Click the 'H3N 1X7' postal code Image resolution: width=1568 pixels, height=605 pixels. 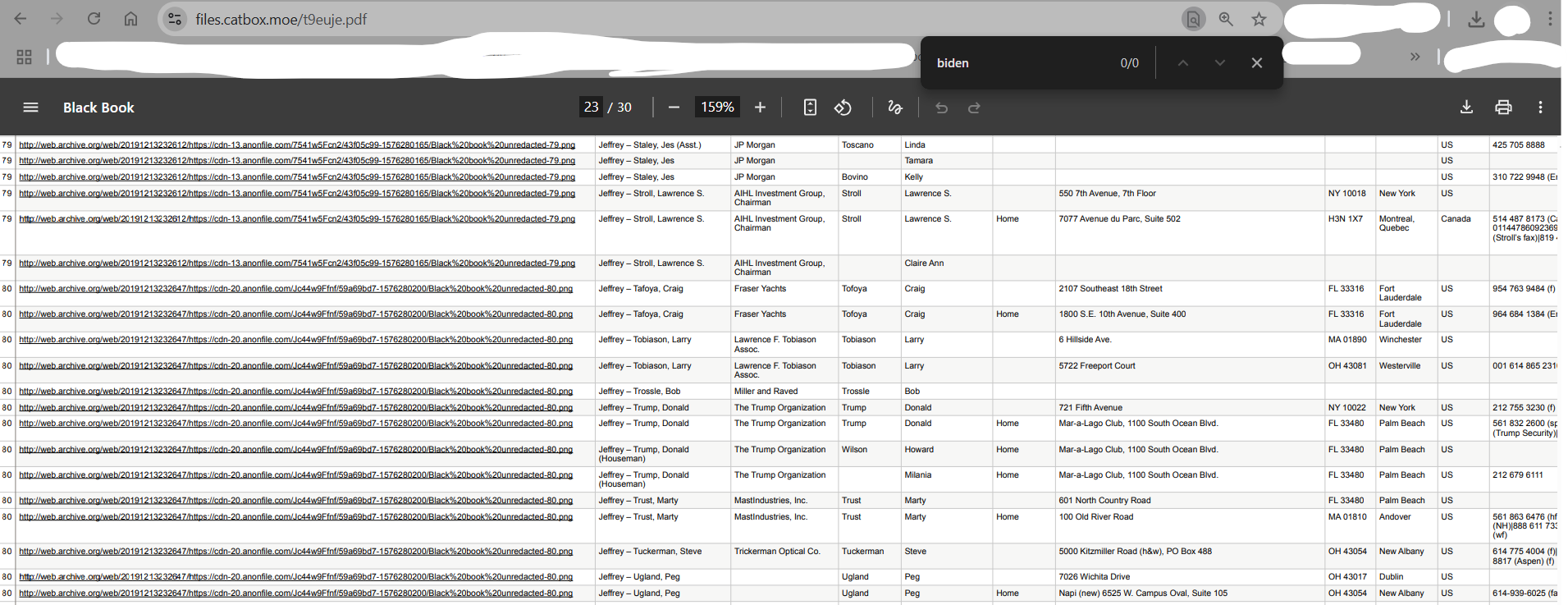[x=1346, y=219]
